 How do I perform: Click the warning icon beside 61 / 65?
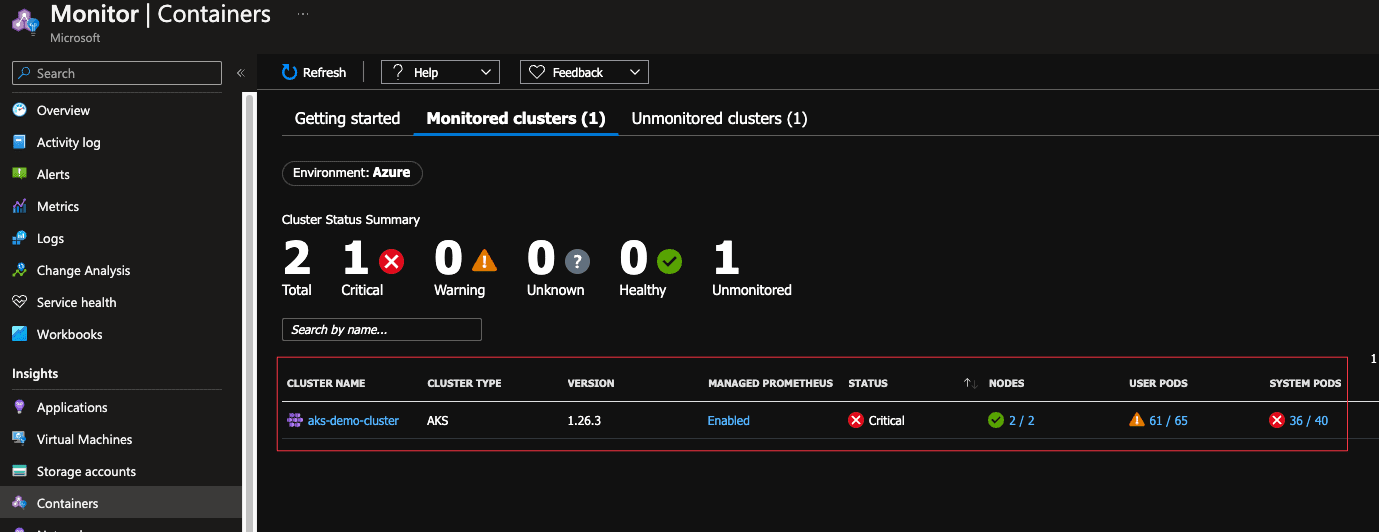coord(1136,420)
